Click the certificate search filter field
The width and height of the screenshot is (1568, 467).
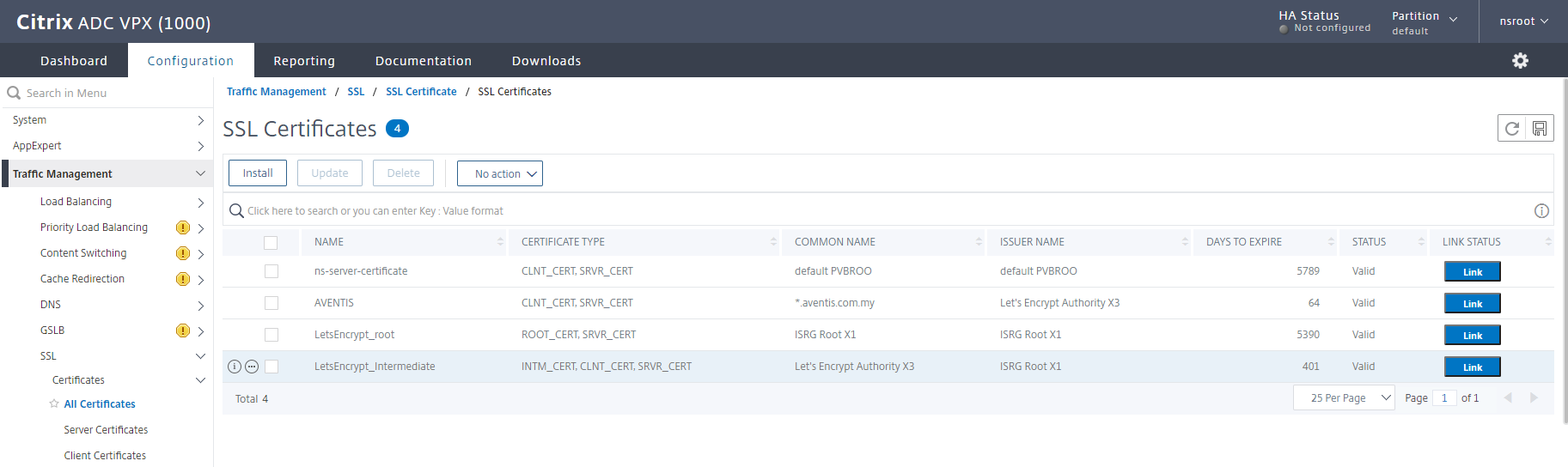pos(888,211)
